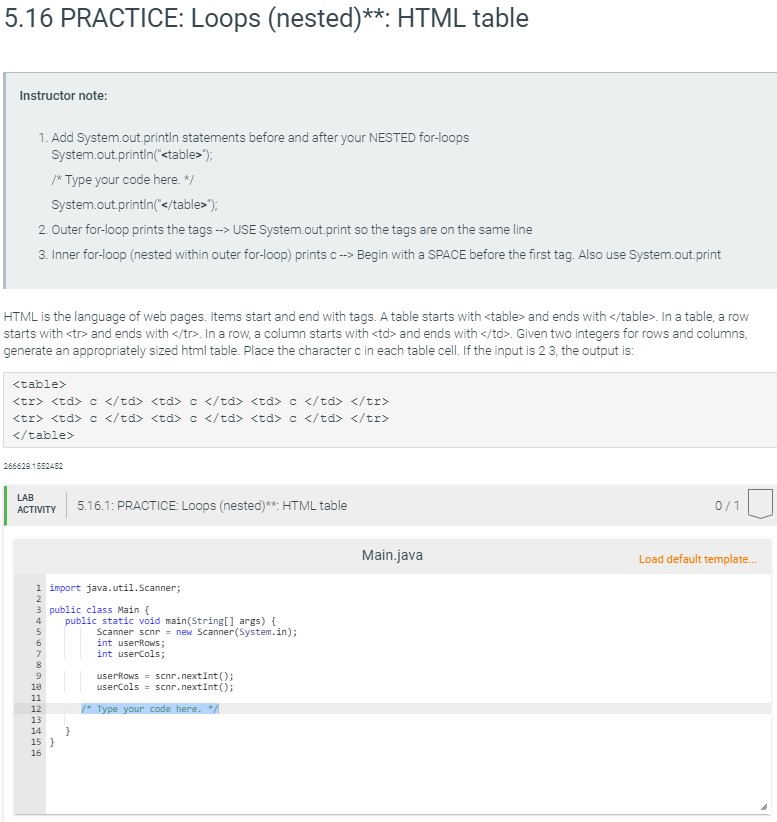Click '5.16.1: PRACTICE: Loops (nested)**: HTML table' heading

pyautogui.click(x=212, y=505)
